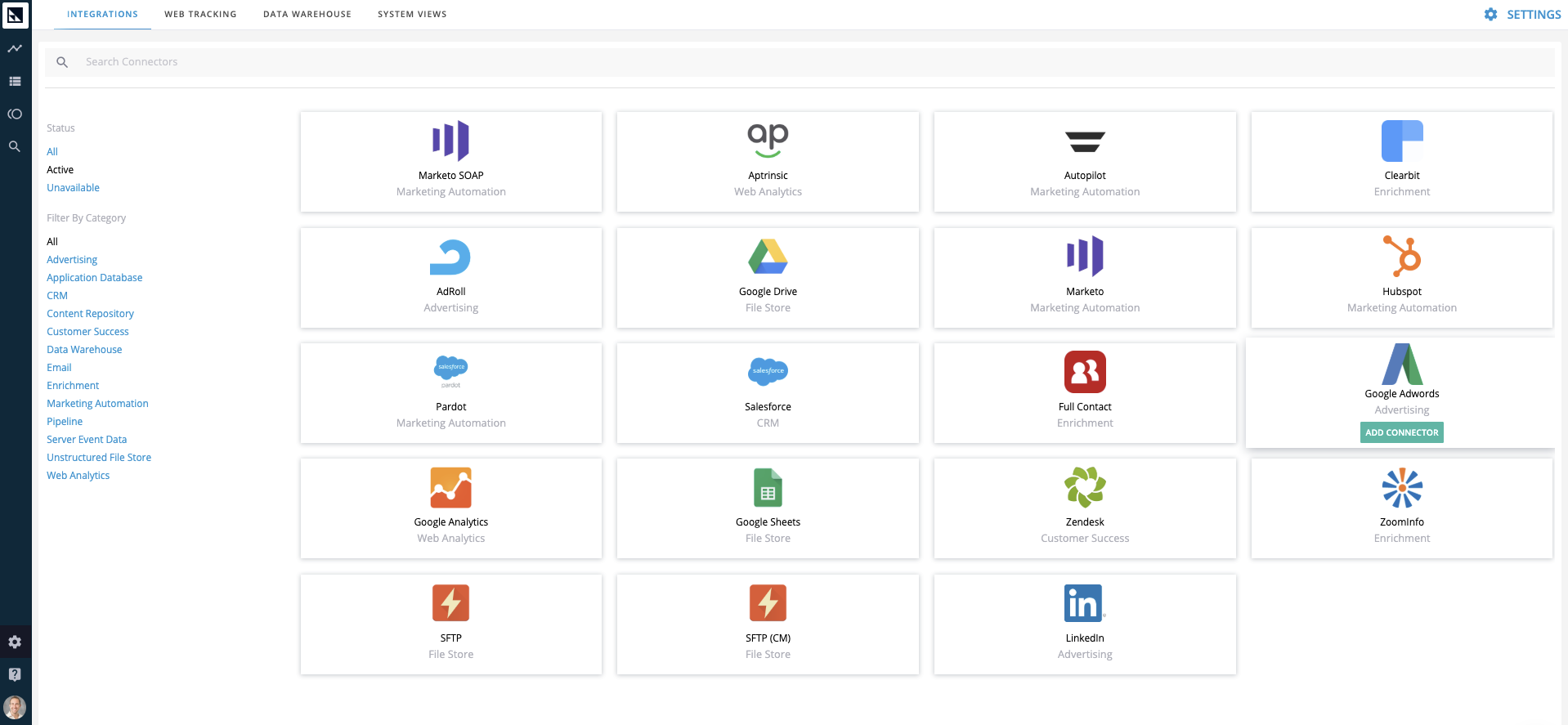Choose the Salesforce cloud icon
This screenshot has height=725, width=1568.
[768, 372]
